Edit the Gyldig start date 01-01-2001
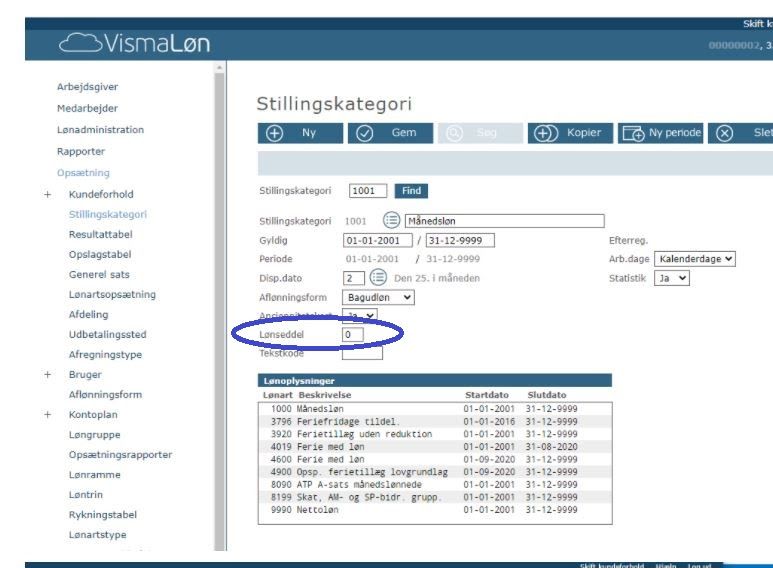This screenshot has height=568, width=773. 378,241
